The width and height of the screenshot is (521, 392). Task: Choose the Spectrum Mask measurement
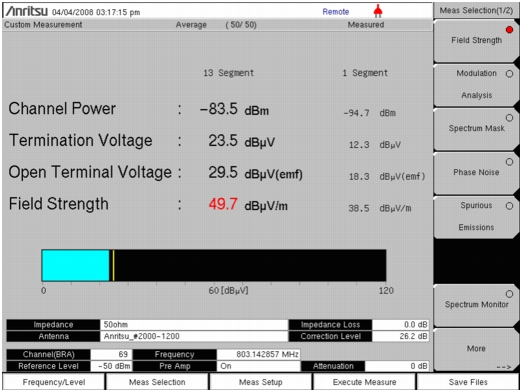[476, 128]
